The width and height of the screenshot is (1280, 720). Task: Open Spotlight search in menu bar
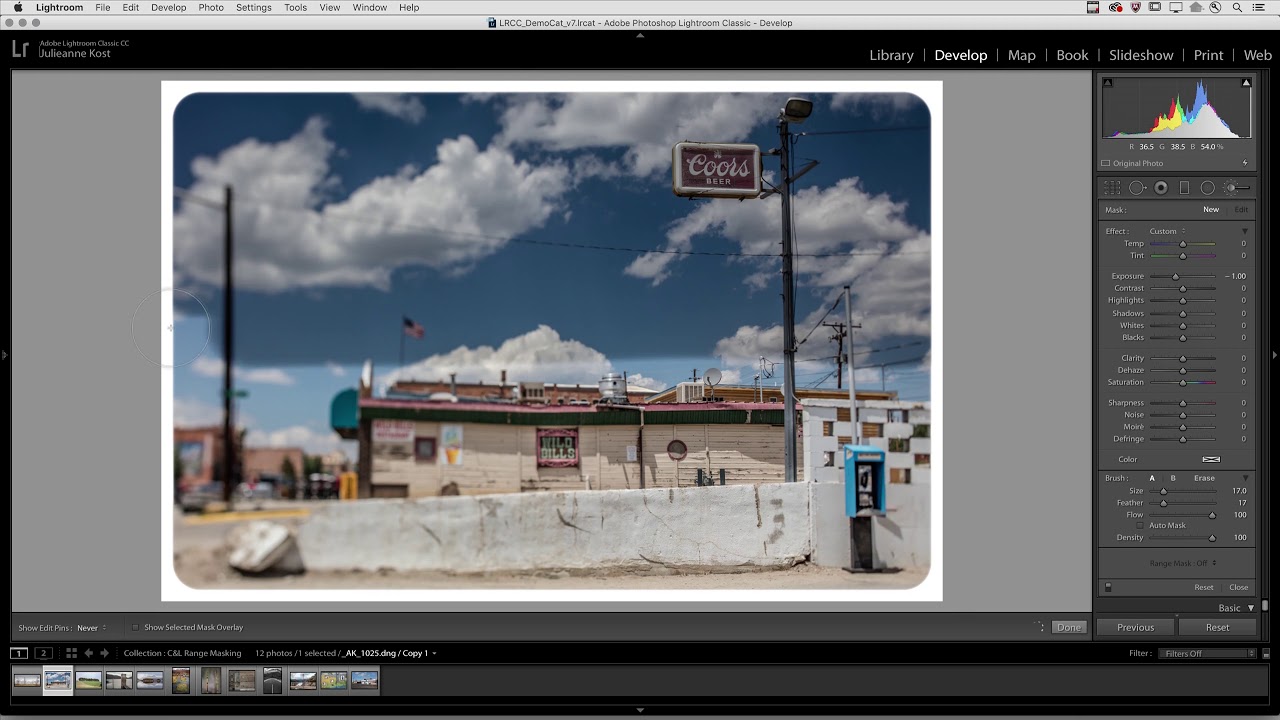[1238, 7]
